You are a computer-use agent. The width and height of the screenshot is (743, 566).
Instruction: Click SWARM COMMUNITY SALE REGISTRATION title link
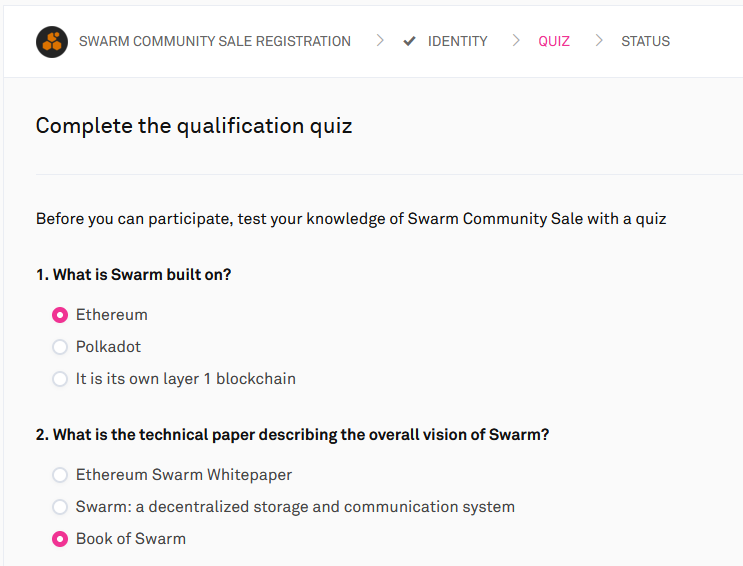(x=215, y=42)
